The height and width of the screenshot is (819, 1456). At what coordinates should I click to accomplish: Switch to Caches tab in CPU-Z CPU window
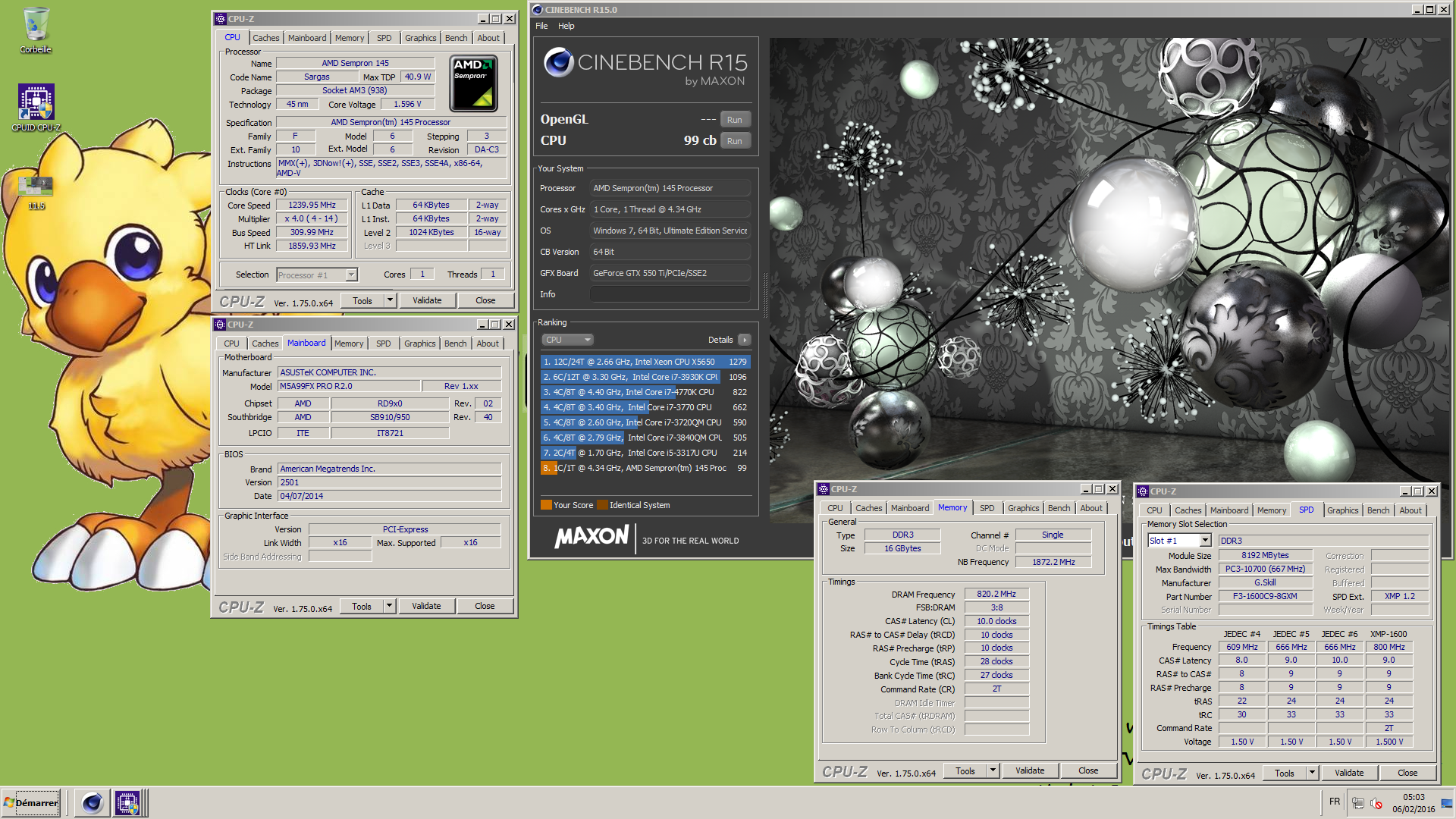tap(266, 38)
